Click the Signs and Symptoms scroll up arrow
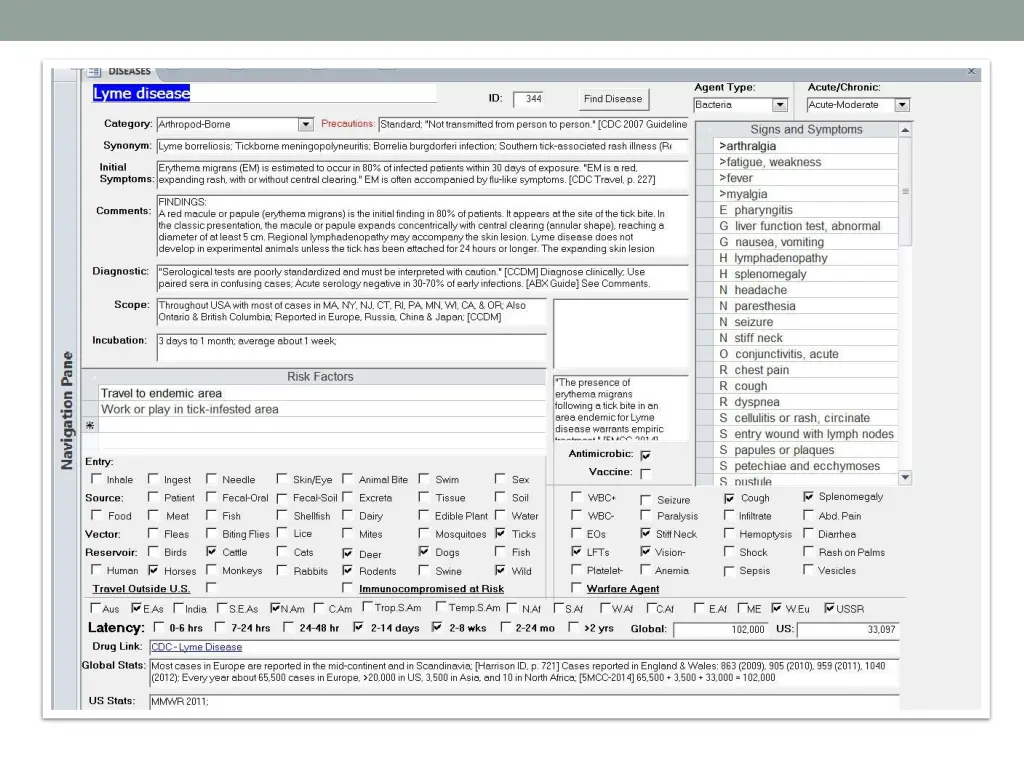The height and width of the screenshot is (768, 1024). 905,130
